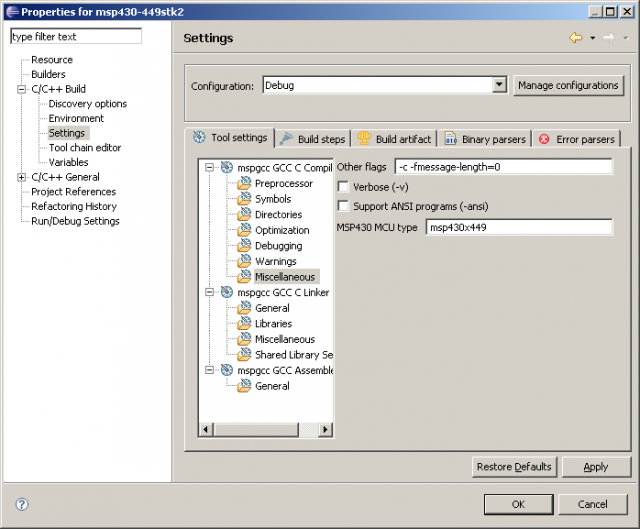Click the forward navigation arrow icon
The height and width of the screenshot is (529, 640).
609,38
